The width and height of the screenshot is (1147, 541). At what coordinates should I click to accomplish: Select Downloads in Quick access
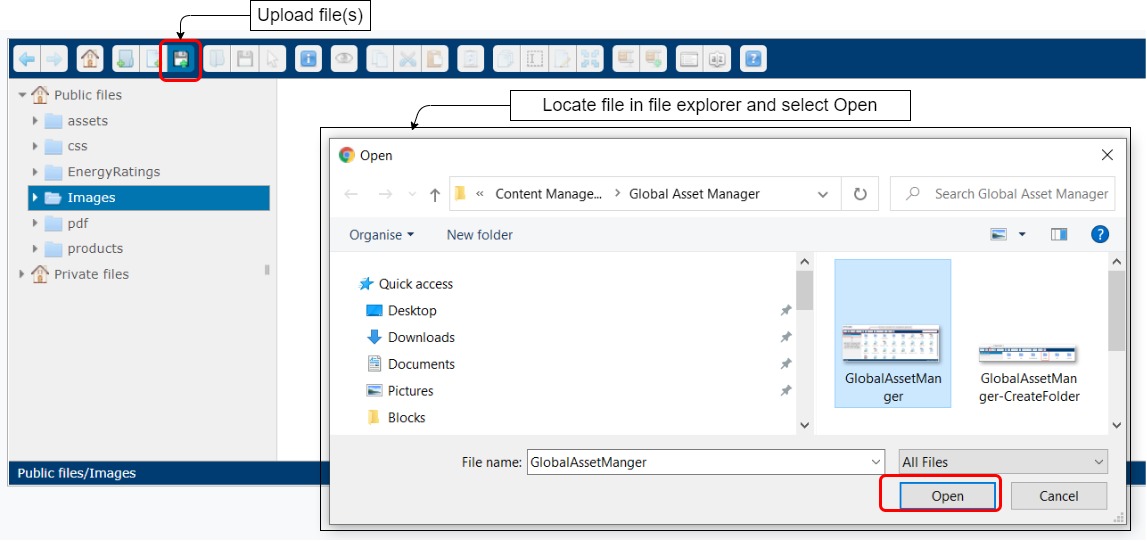point(421,338)
